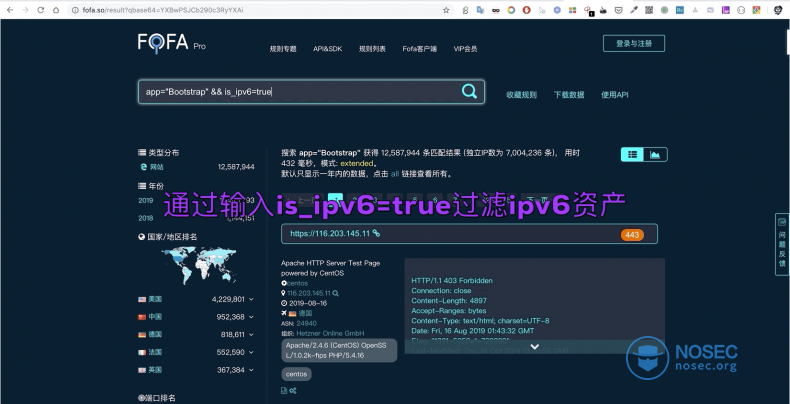Click the magnifier search icon in search box

[469, 91]
